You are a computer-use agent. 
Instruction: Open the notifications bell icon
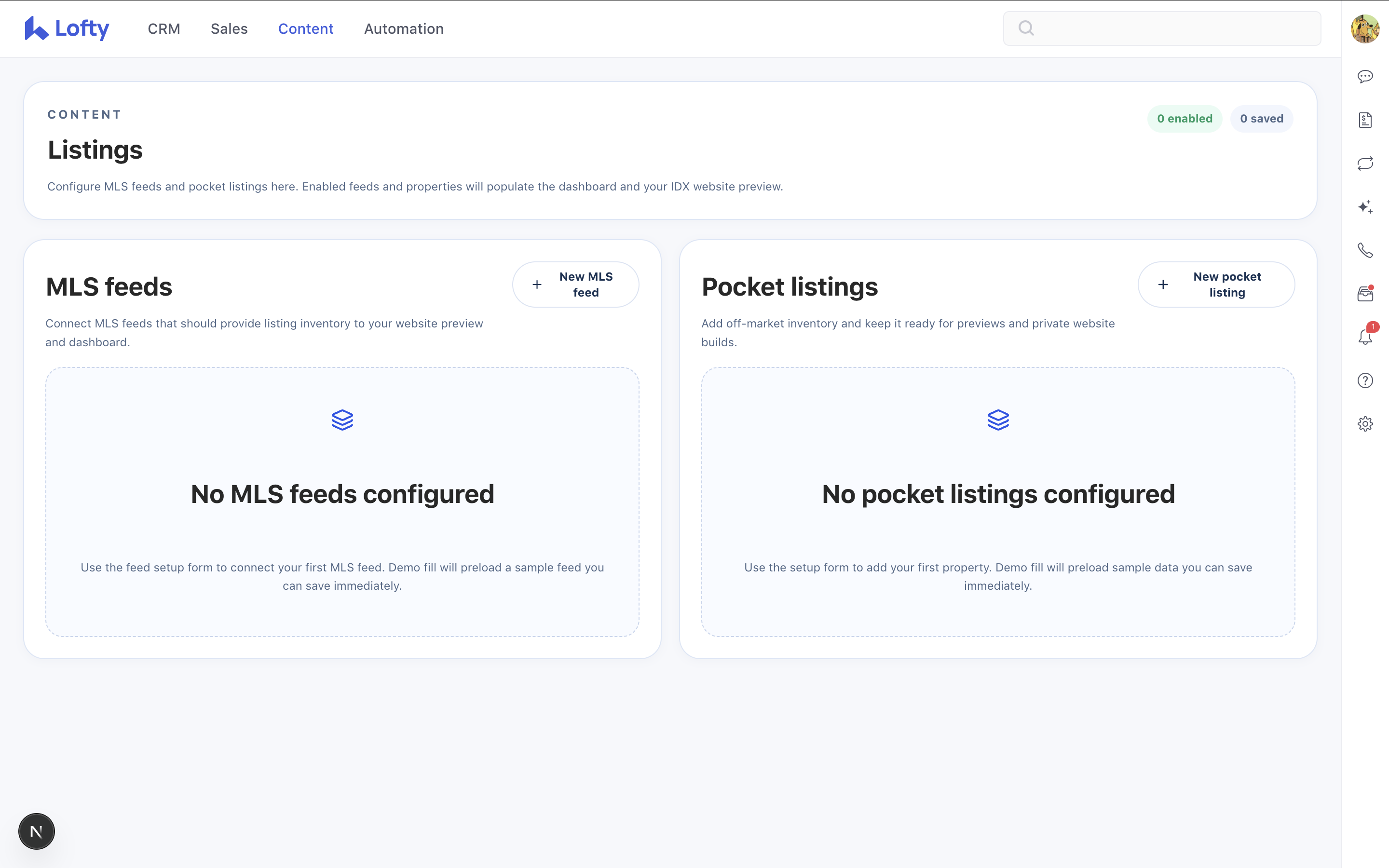pos(1365,337)
